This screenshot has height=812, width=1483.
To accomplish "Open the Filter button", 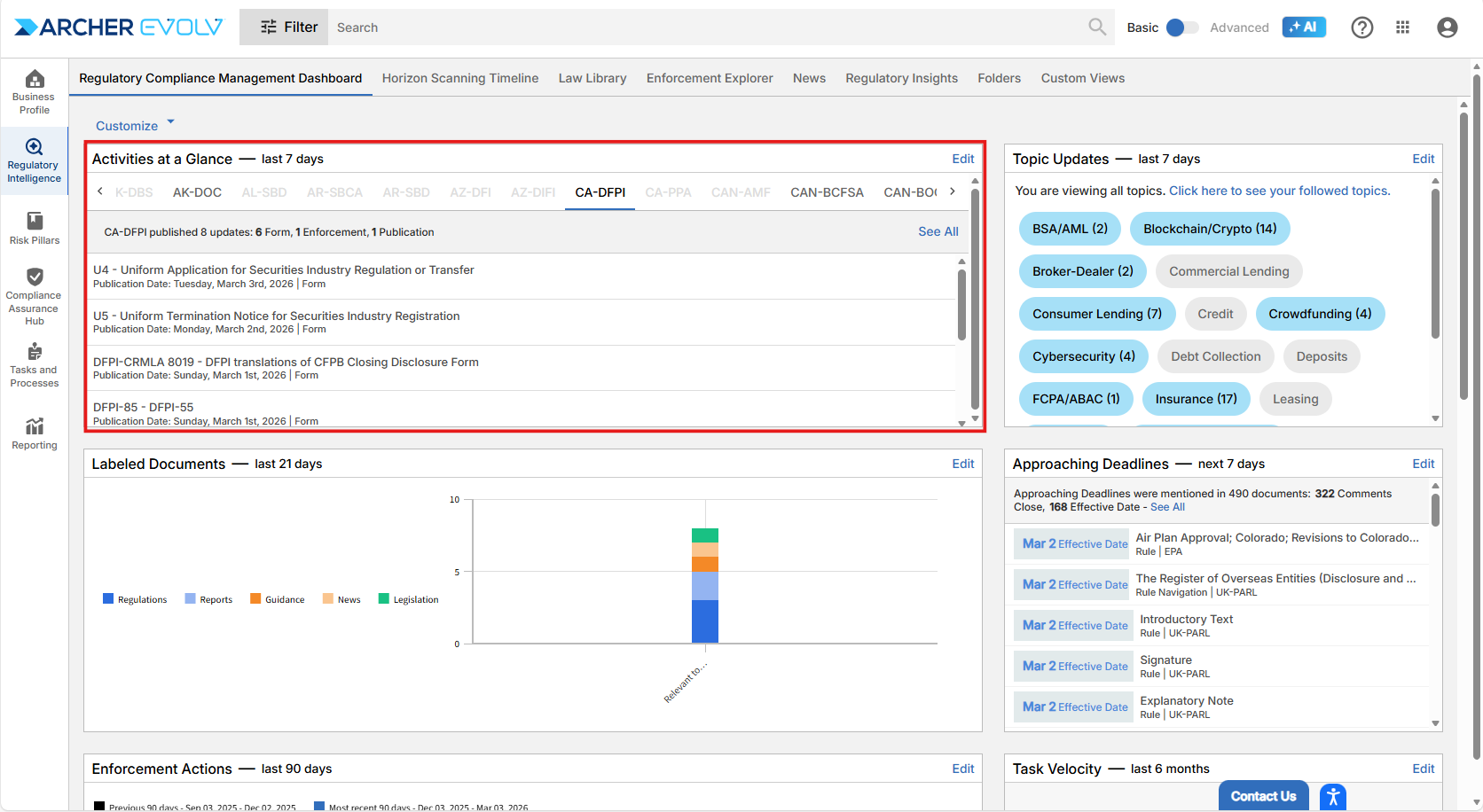I will tap(284, 27).
